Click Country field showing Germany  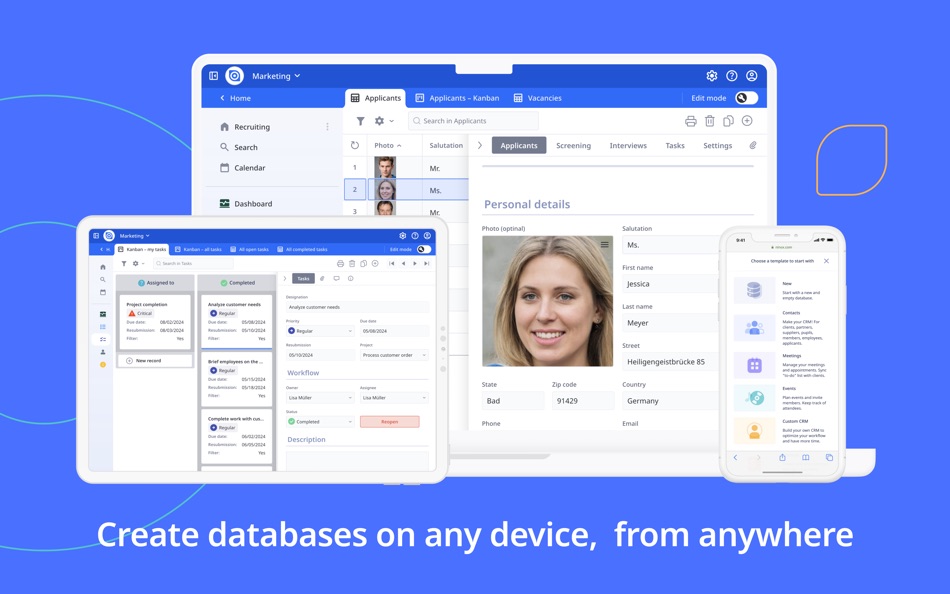click(670, 401)
